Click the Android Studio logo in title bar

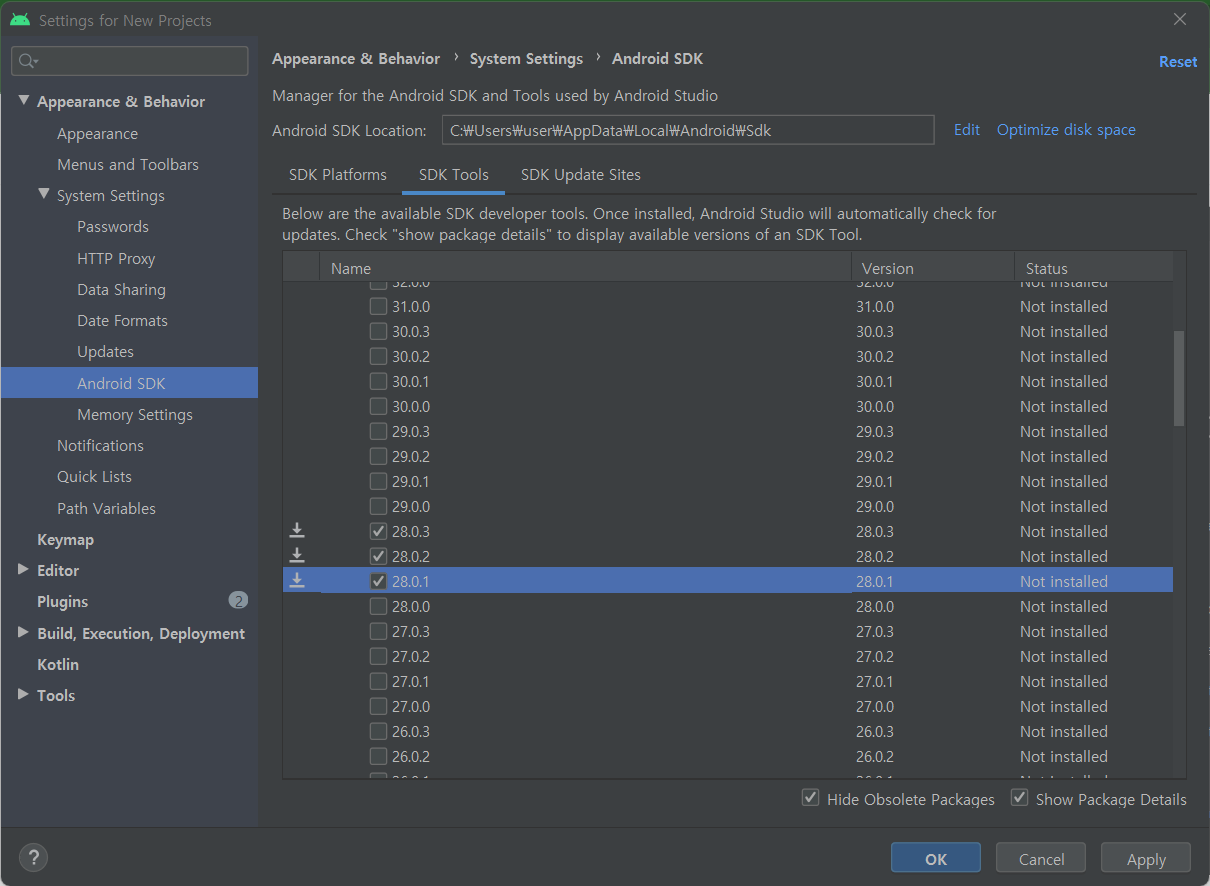click(x=20, y=20)
